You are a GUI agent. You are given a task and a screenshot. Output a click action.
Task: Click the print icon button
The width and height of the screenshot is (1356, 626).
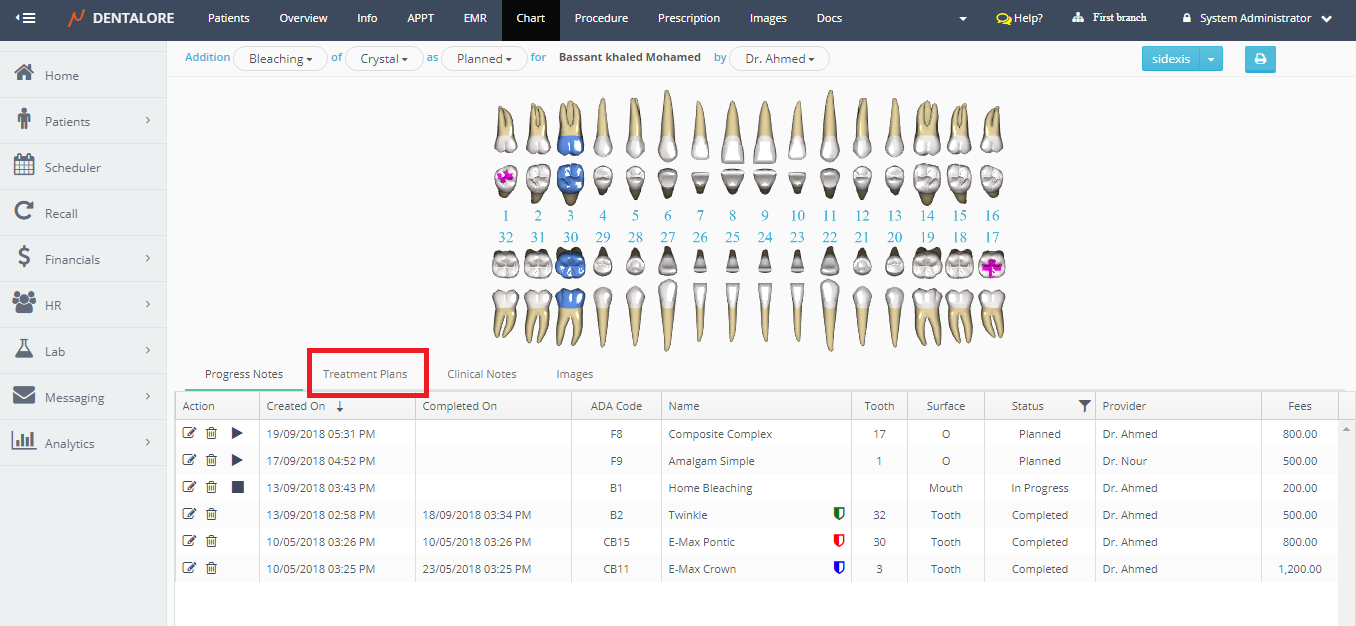(1260, 59)
